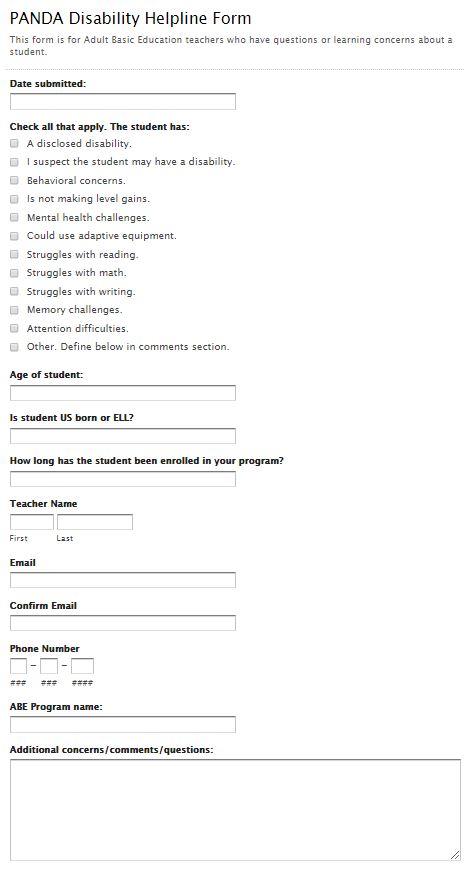Click the Teacher Last name field
This screenshot has width=470, height=871.
pos(95,522)
